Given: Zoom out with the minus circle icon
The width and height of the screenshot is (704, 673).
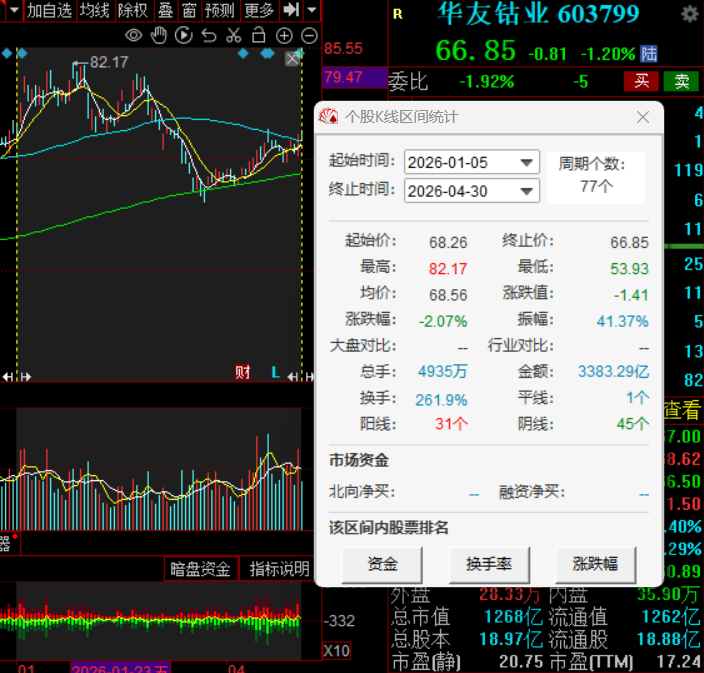Looking at the screenshot, I should pyautogui.click(x=309, y=35).
